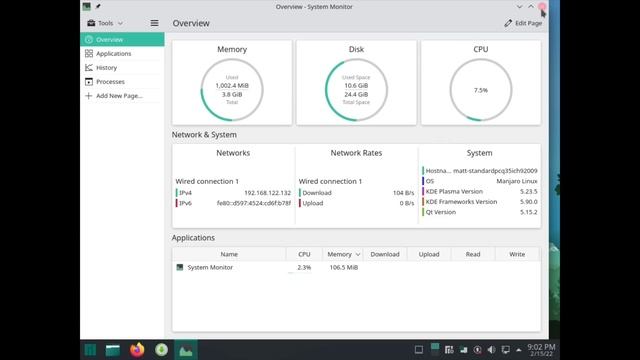The height and width of the screenshot is (360, 640).
Task: Click the Processes window icon in sidebar
Action: [89, 82]
